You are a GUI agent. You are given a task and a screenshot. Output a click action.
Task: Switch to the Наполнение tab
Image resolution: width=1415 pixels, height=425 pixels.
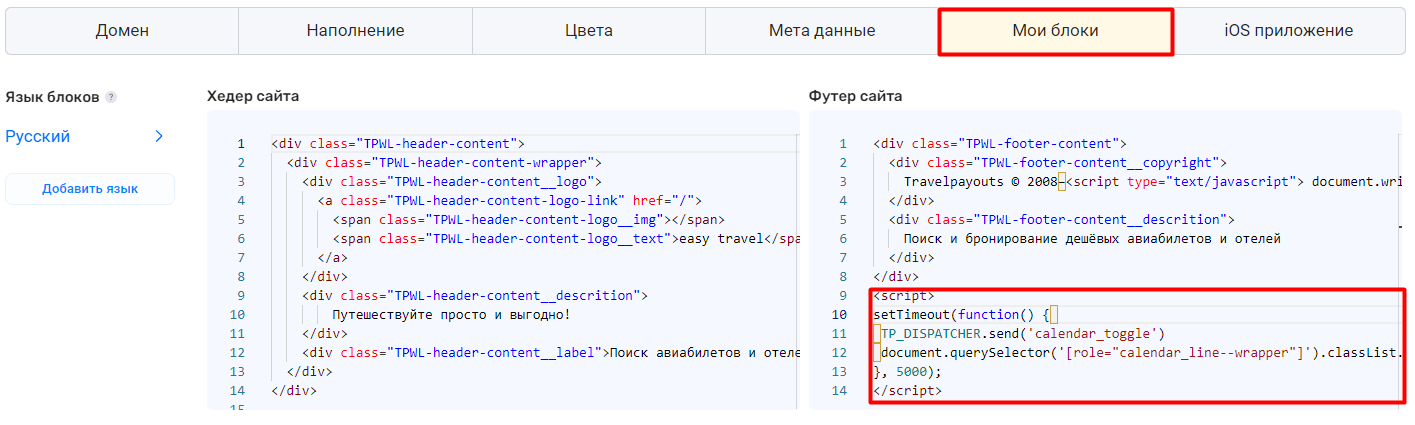click(355, 31)
